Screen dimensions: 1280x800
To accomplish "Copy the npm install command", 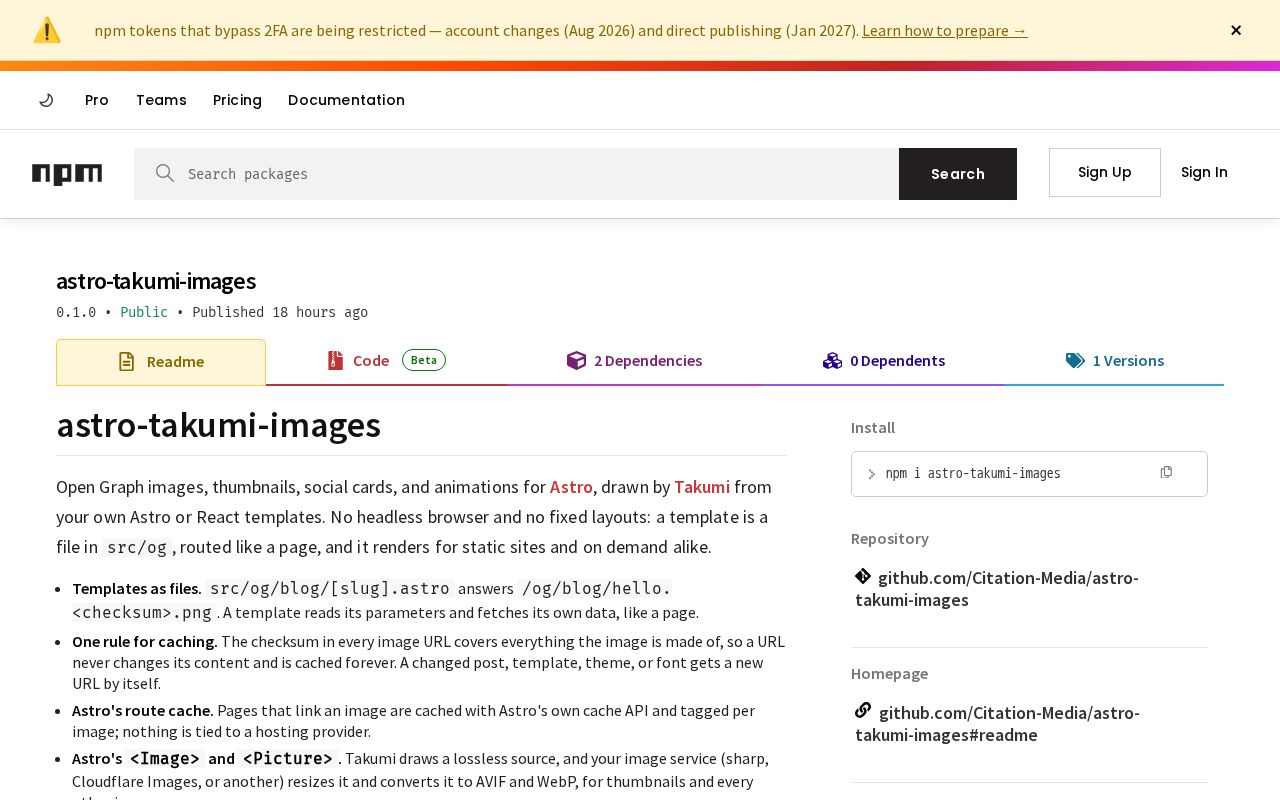I will (1166, 472).
